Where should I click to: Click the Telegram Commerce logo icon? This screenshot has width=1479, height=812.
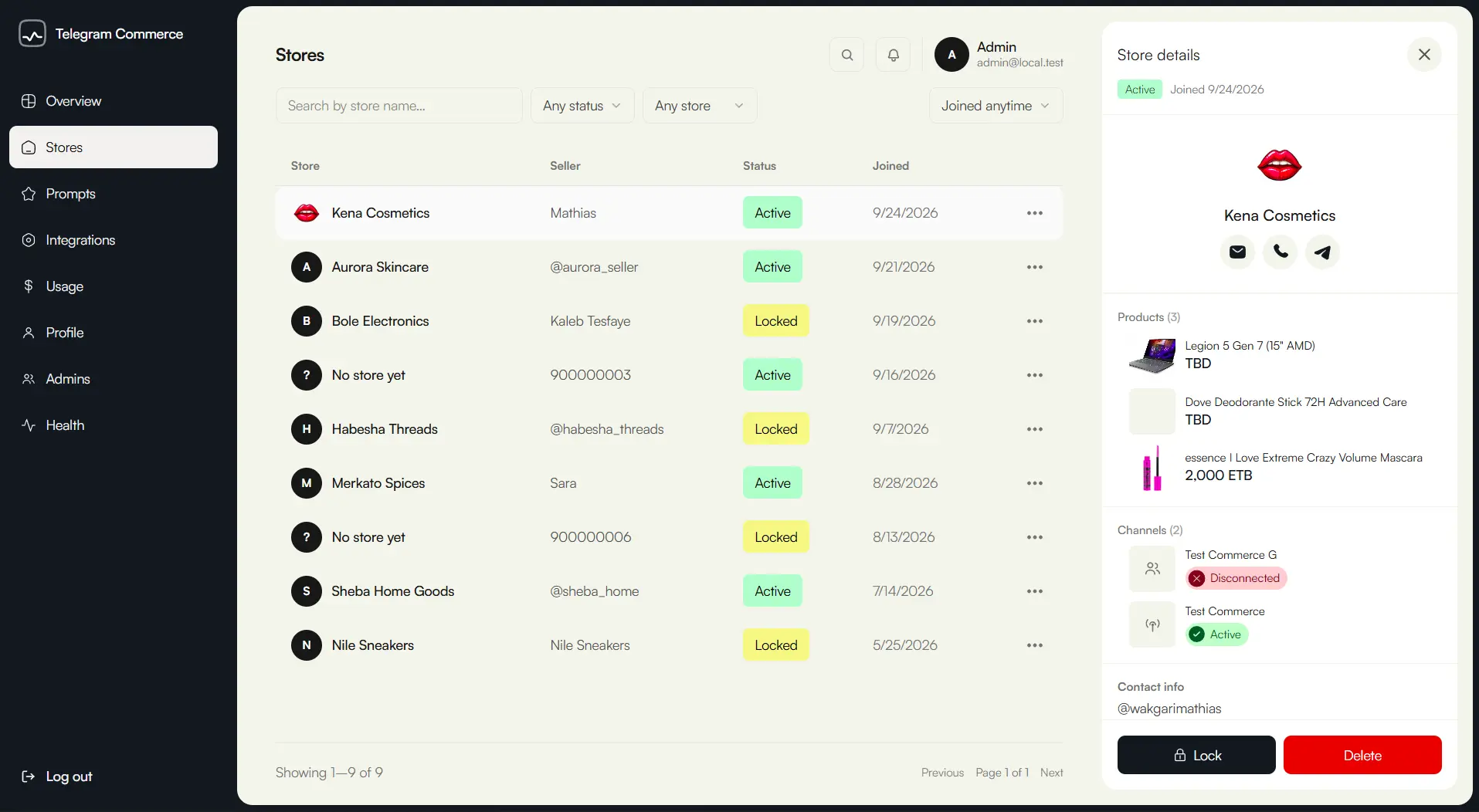tap(32, 34)
